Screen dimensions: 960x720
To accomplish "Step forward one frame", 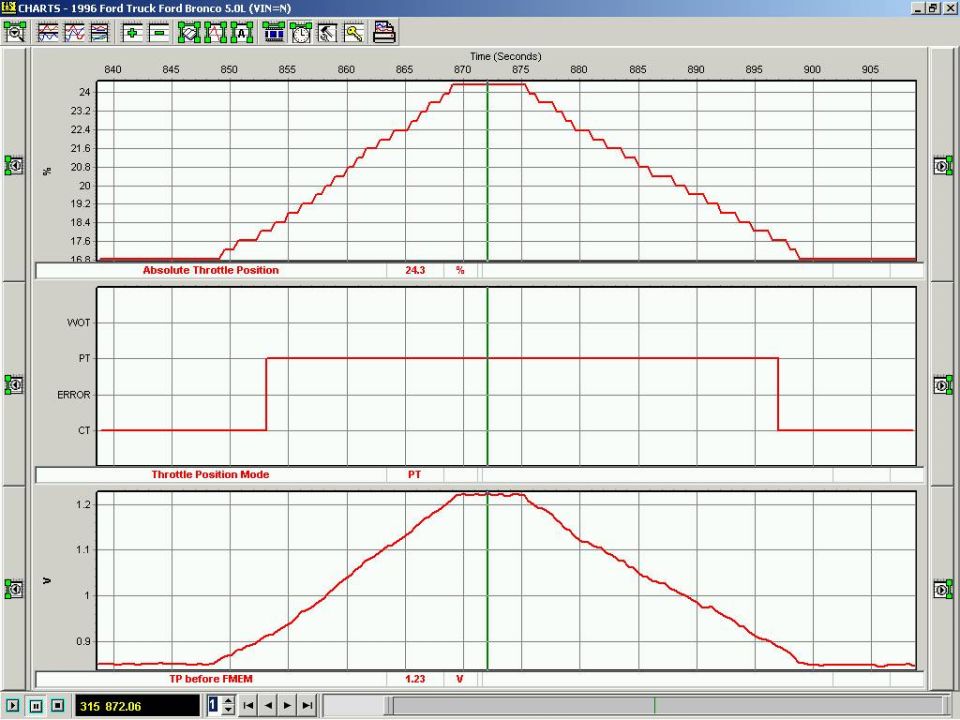I will (288, 705).
